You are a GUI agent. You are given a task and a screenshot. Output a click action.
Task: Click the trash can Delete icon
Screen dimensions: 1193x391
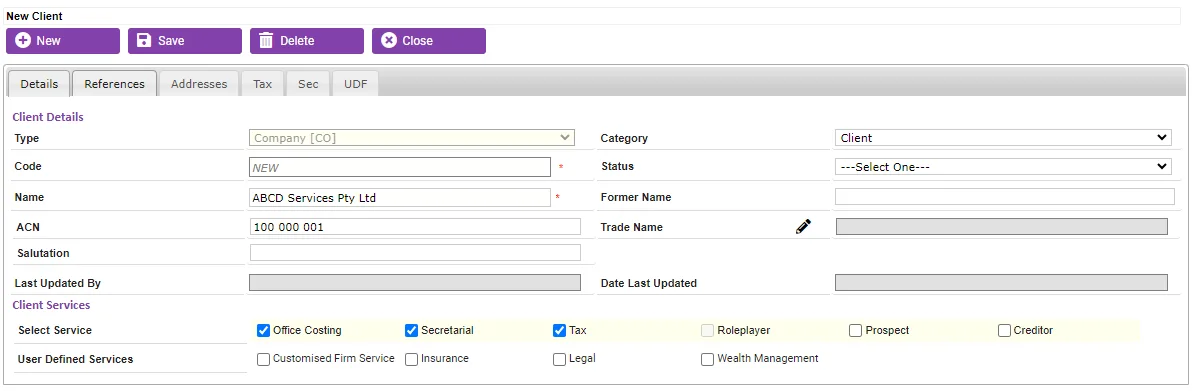coord(266,40)
